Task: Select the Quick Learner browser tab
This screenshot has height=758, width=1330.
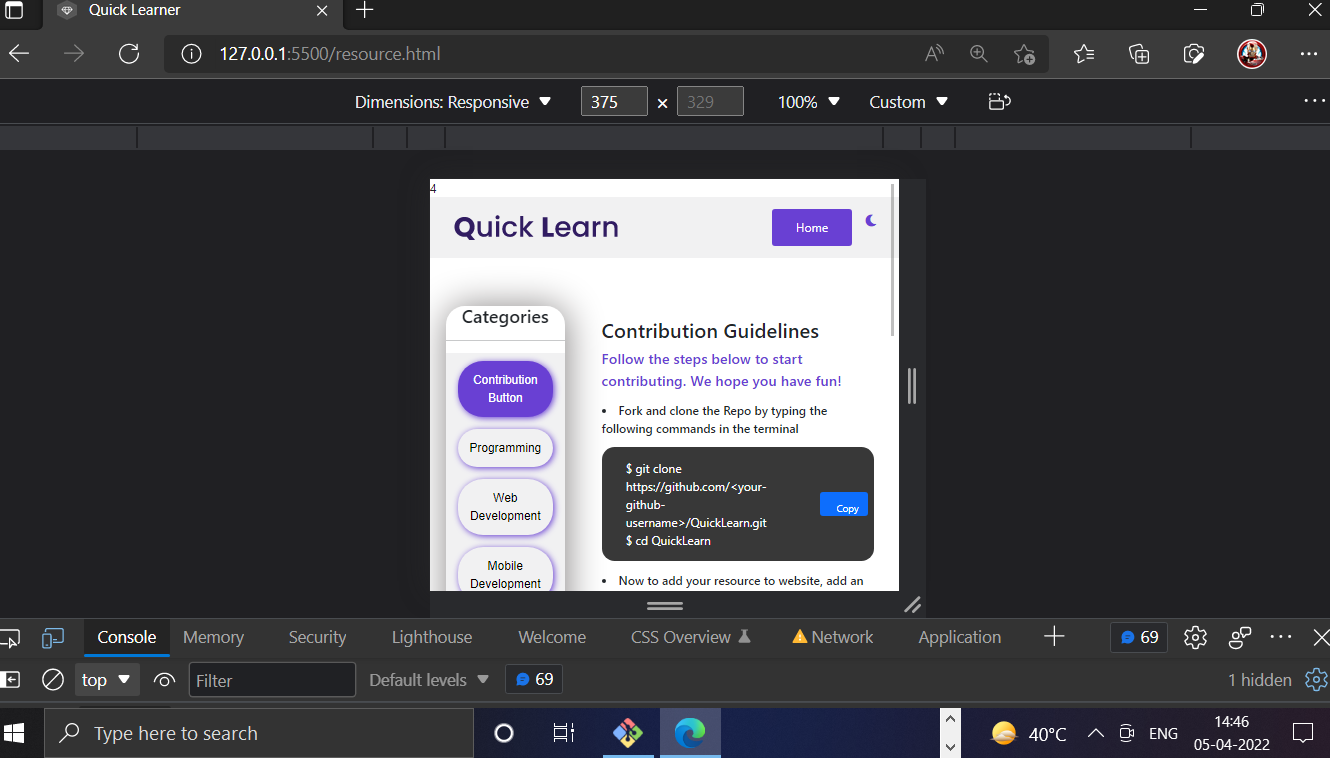Action: (192, 11)
